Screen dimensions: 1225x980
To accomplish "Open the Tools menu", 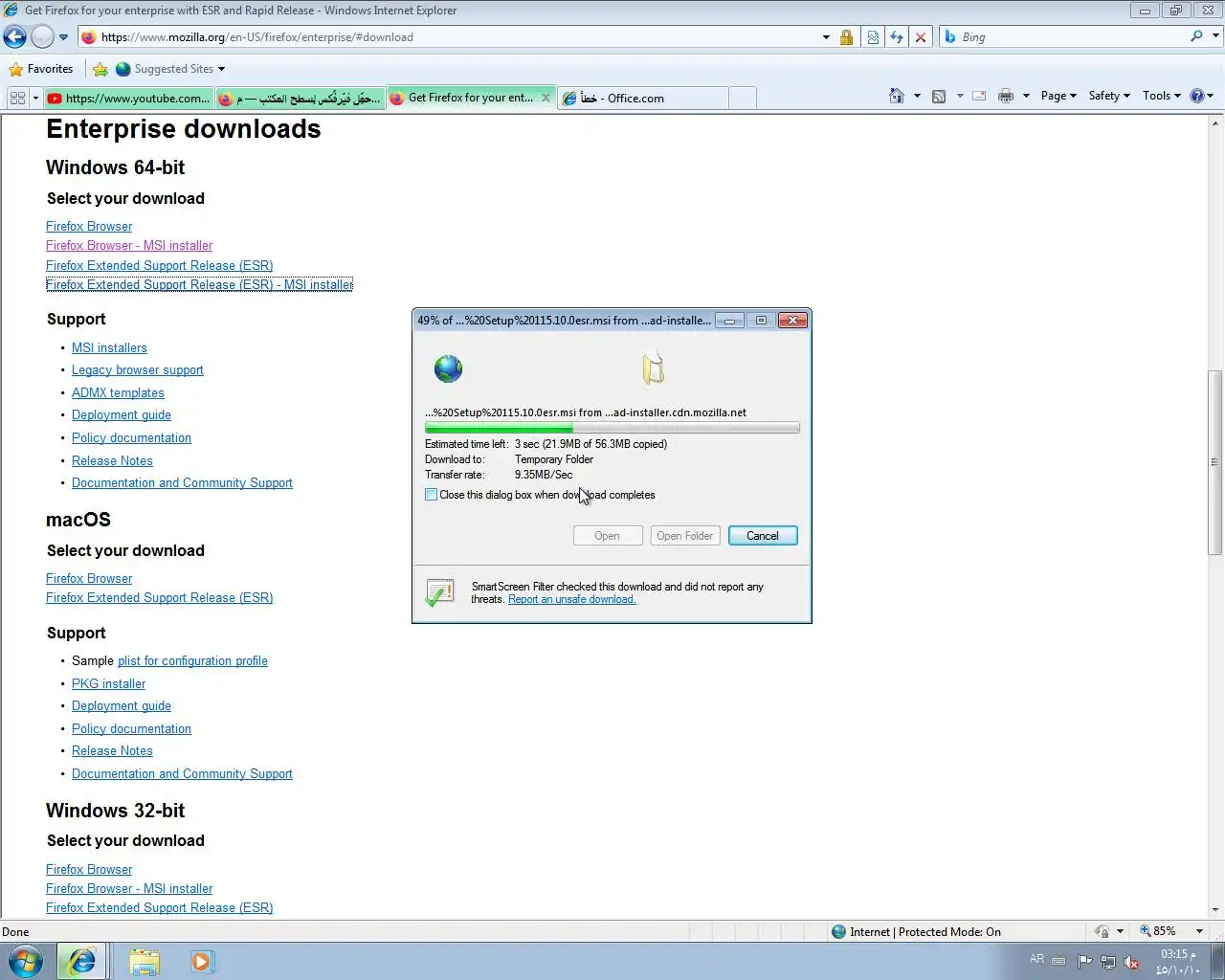I will pyautogui.click(x=1162, y=96).
